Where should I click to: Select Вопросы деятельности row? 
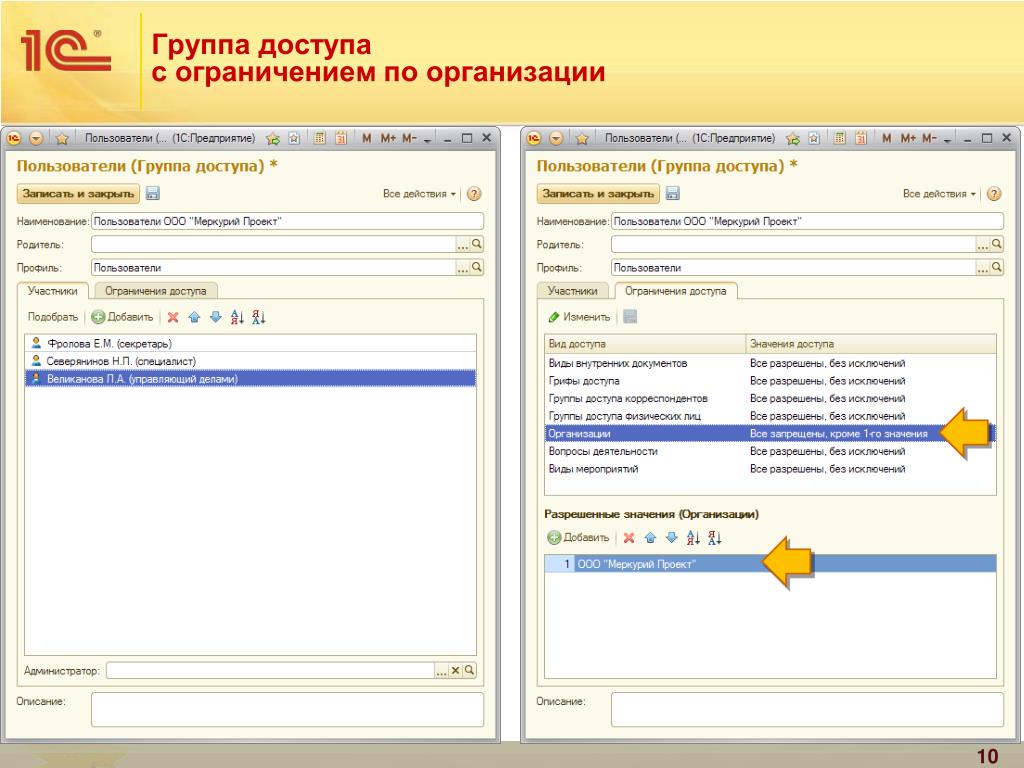(x=770, y=451)
